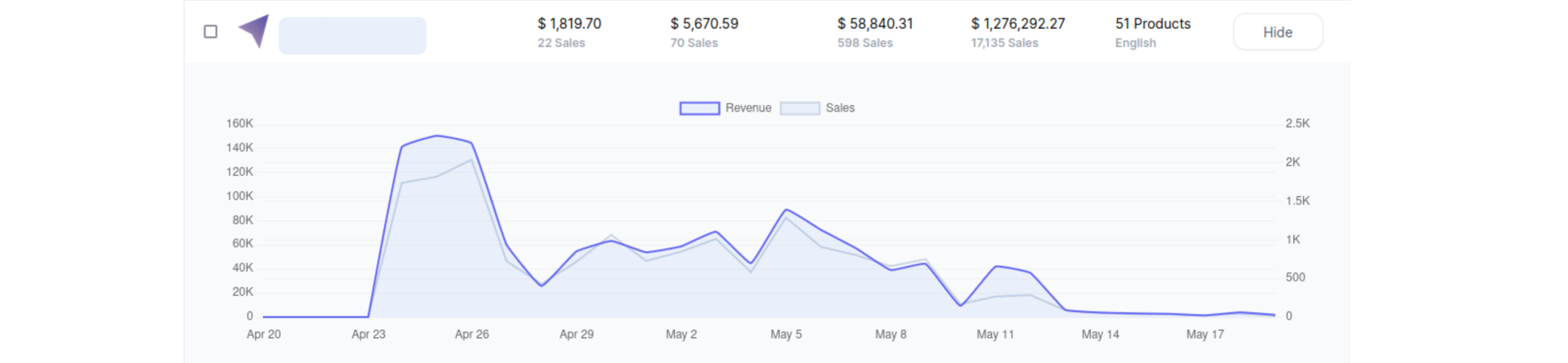
Task: Open the blurred store name placeholder
Action: [x=352, y=36]
